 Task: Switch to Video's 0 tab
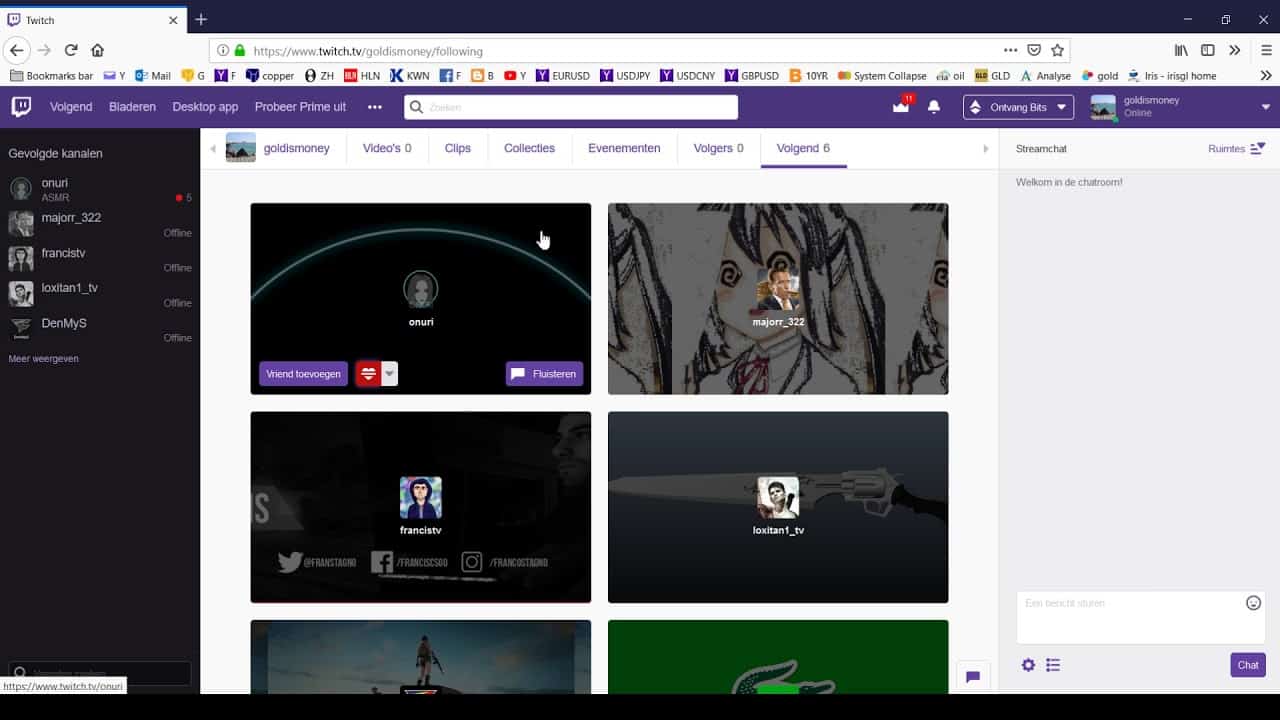387,148
